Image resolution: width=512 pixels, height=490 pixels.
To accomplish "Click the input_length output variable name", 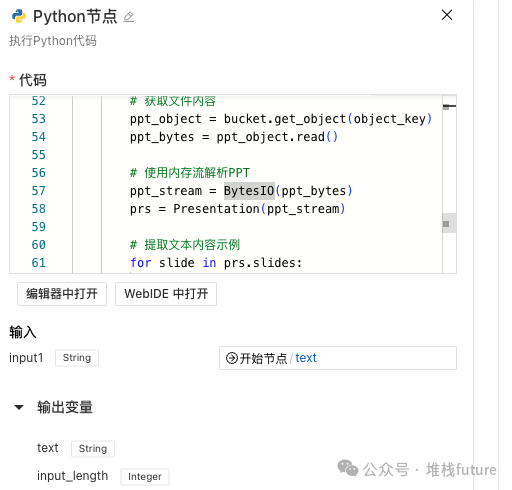I will point(72,476).
